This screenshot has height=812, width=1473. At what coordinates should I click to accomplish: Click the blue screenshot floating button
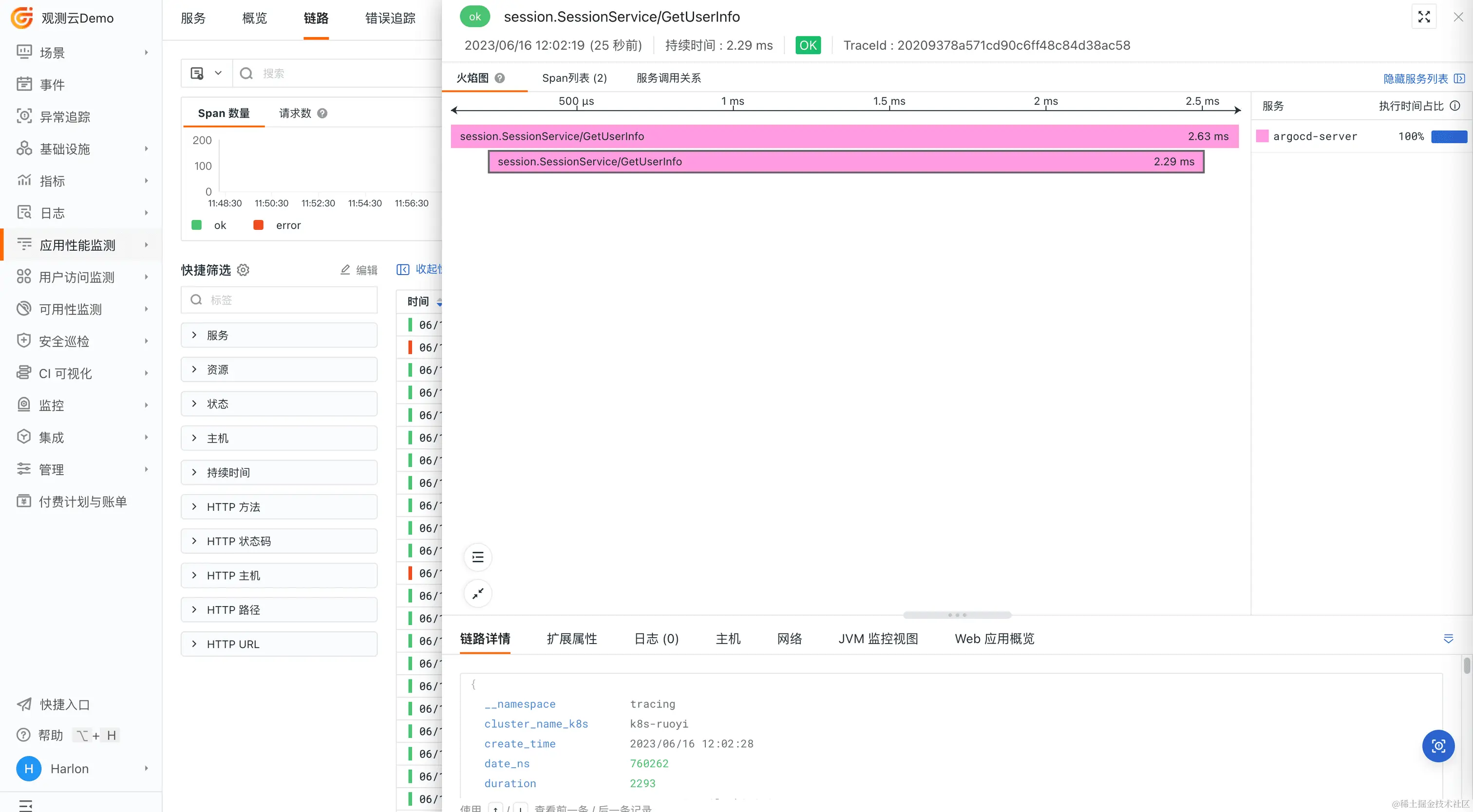coord(1438,746)
